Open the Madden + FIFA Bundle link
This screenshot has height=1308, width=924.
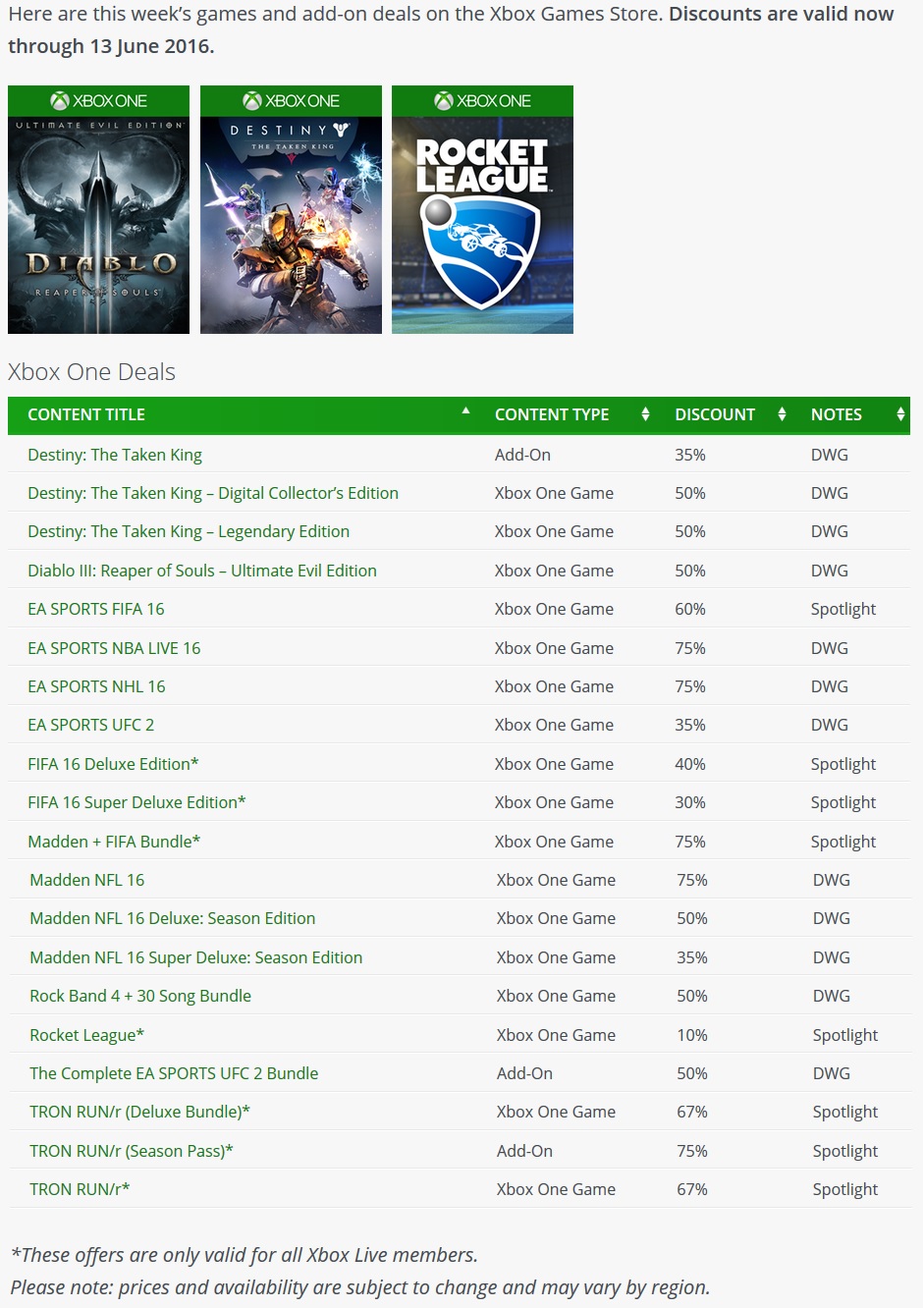(x=114, y=842)
